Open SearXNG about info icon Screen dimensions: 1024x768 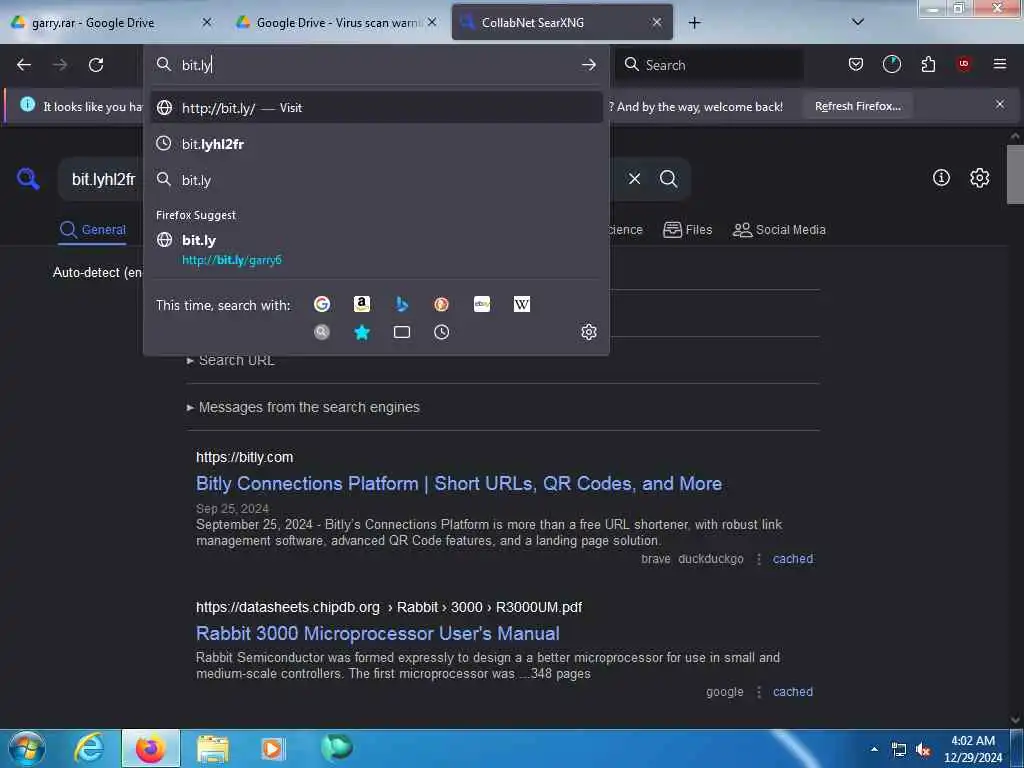[x=941, y=177]
